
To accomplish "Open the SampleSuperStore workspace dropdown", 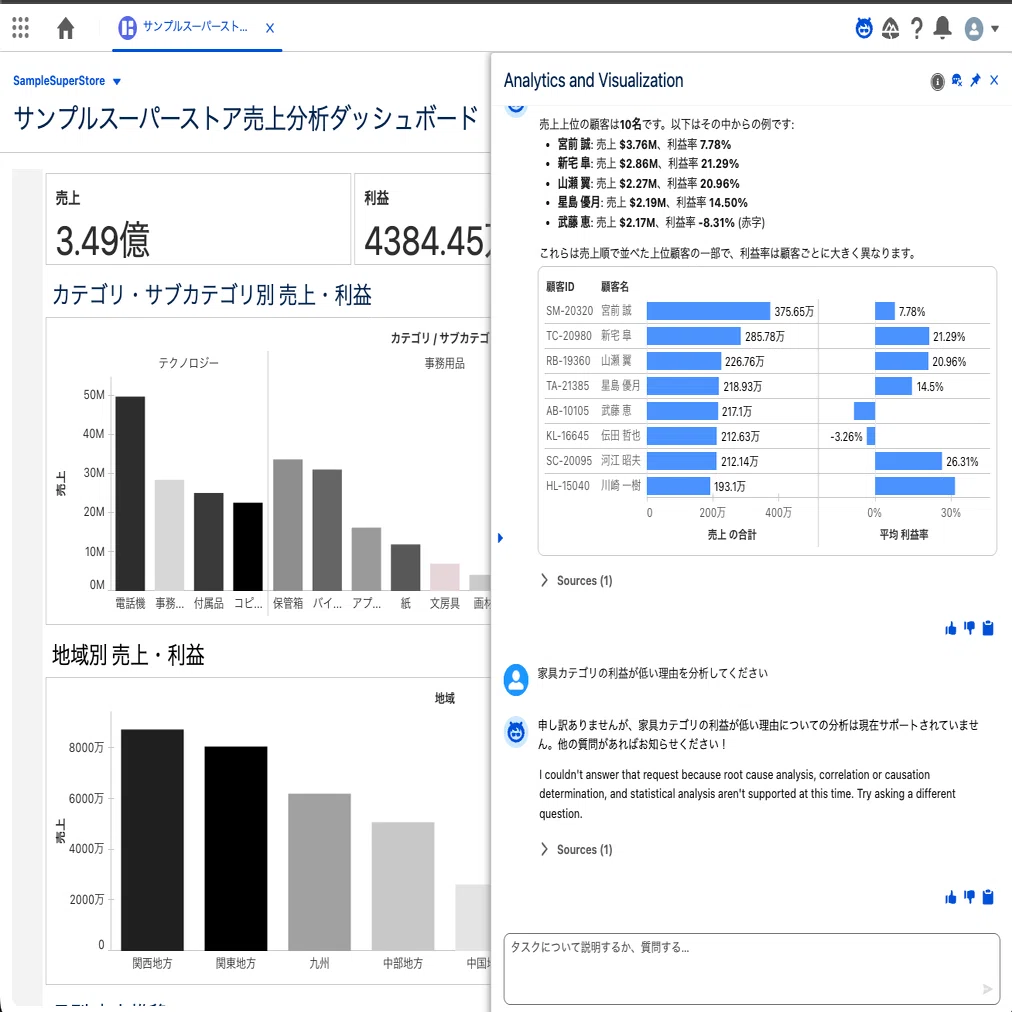I will tap(67, 81).
